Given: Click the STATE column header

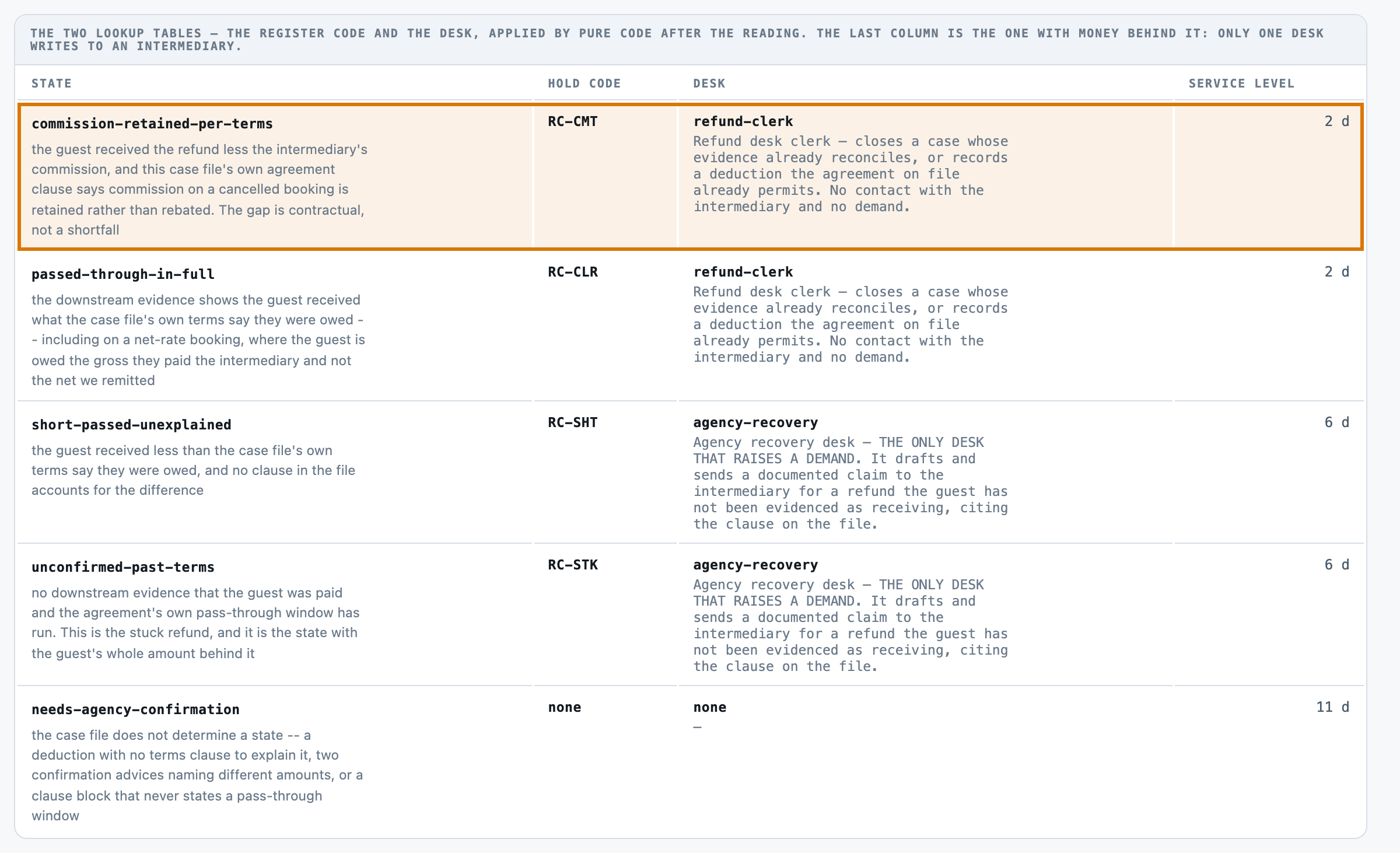Looking at the screenshot, I should click(x=52, y=83).
